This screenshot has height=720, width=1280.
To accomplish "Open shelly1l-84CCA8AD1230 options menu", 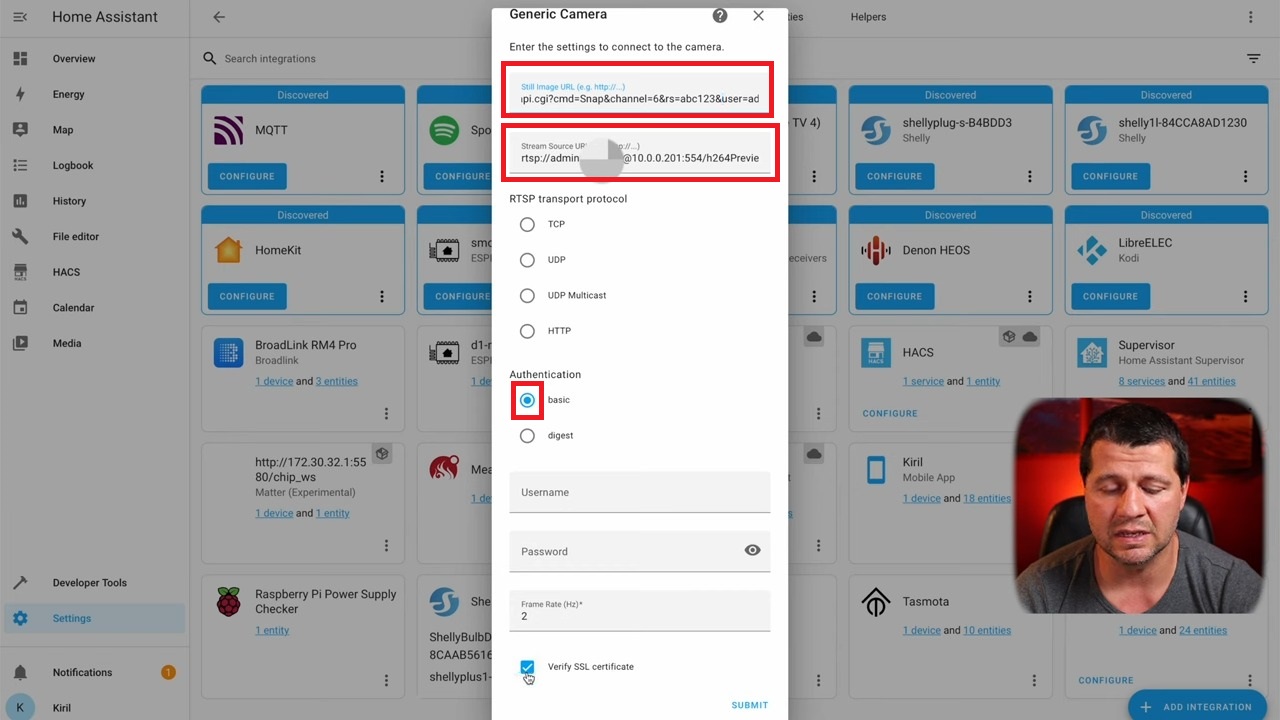I will pyautogui.click(x=1246, y=176).
